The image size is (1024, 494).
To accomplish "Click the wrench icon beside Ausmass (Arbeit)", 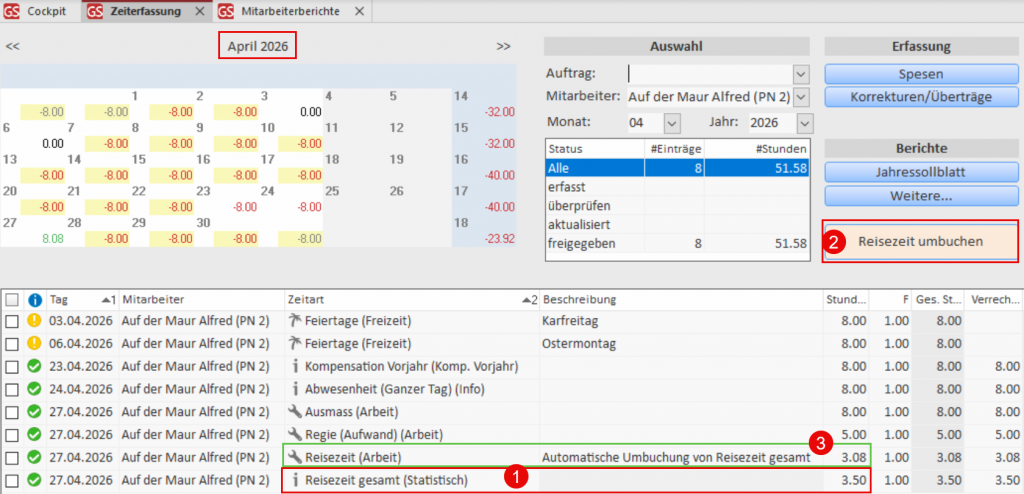I will (294, 412).
